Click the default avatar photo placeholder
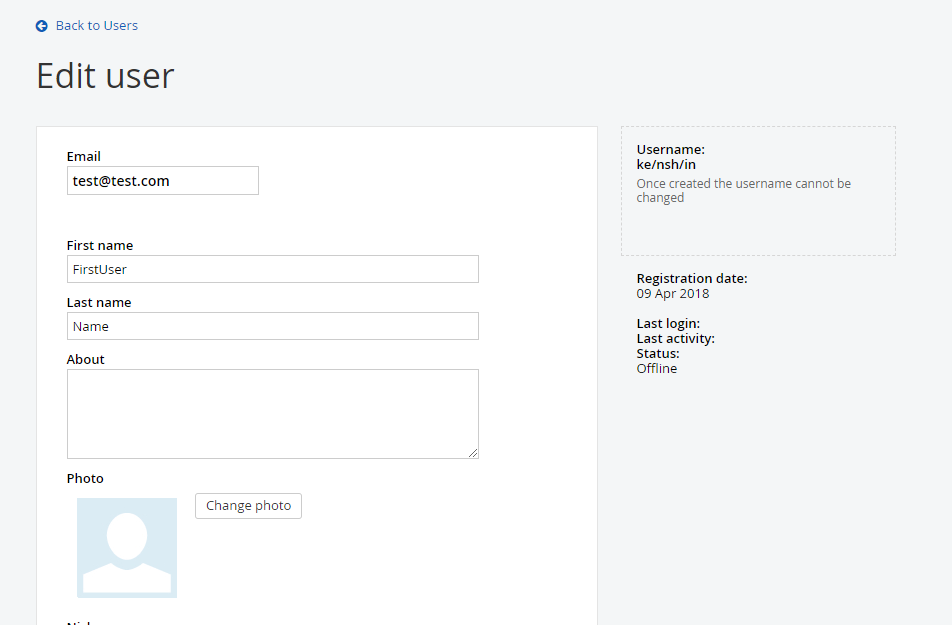The width and height of the screenshot is (952, 625). 127,548
